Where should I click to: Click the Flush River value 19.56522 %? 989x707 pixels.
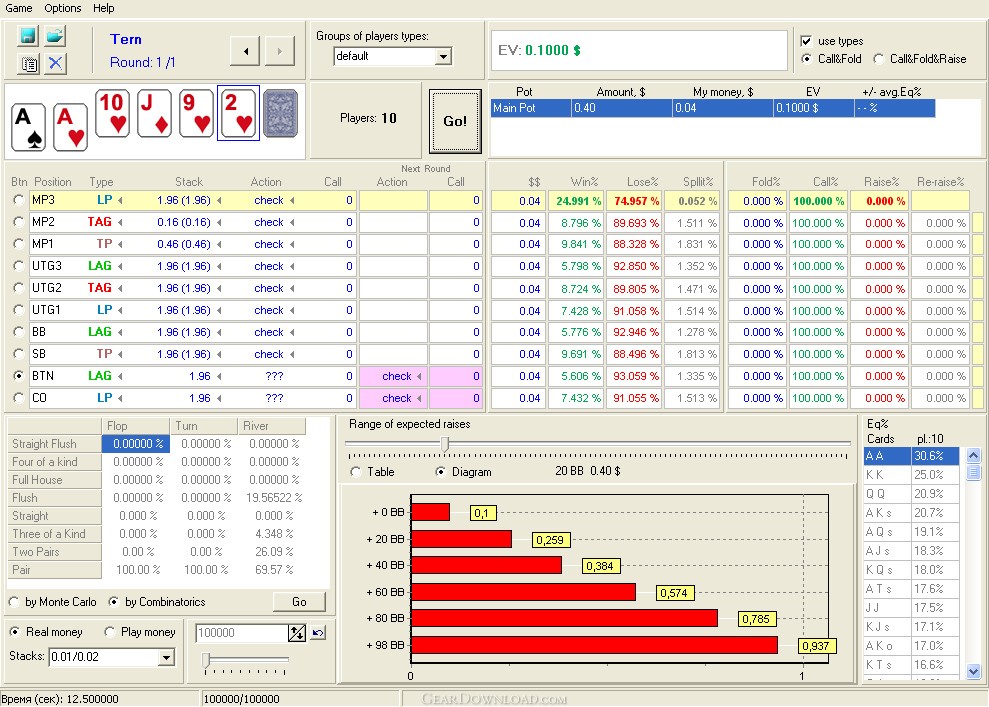coord(272,498)
